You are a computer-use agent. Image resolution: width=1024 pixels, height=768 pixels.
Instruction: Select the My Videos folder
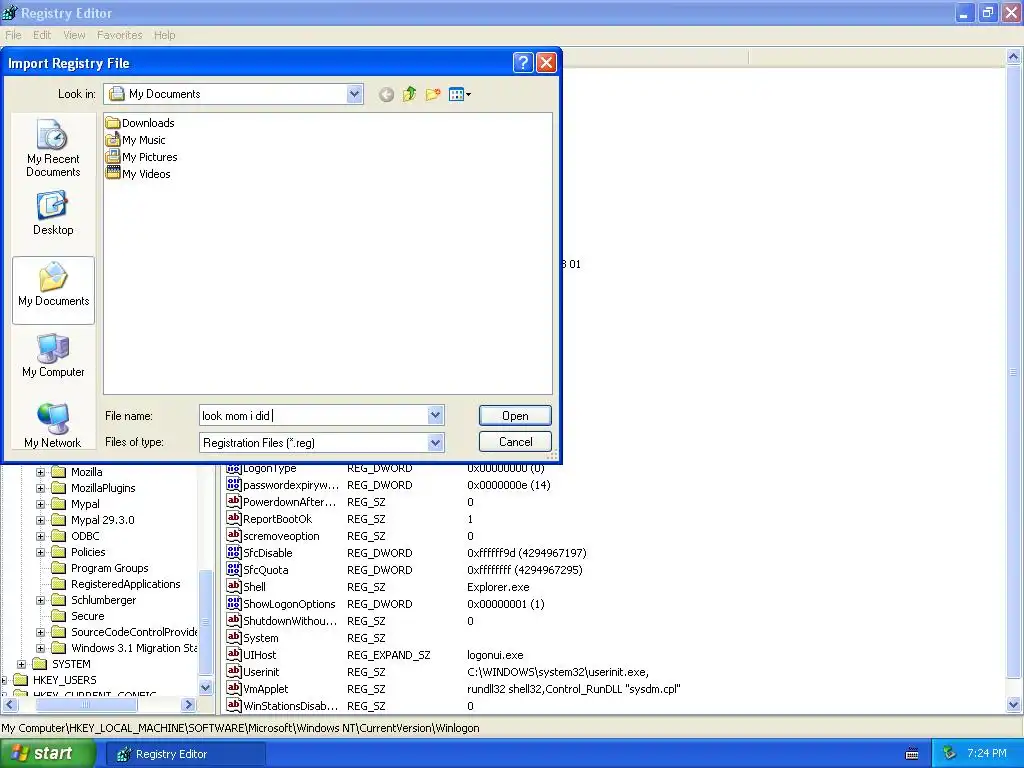pos(138,174)
